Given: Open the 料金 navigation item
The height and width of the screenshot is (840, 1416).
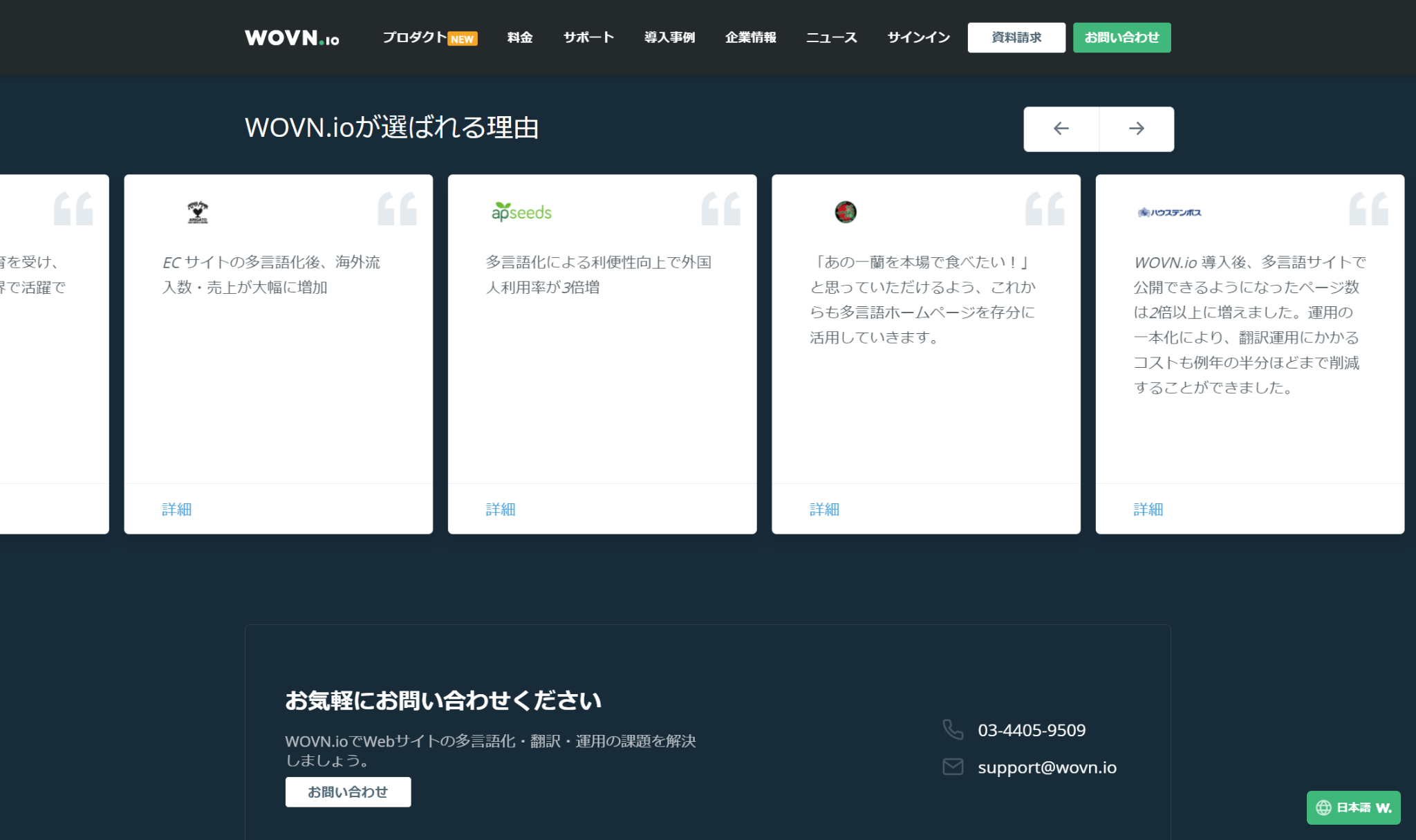Looking at the screenshot, I should (520, 37).
